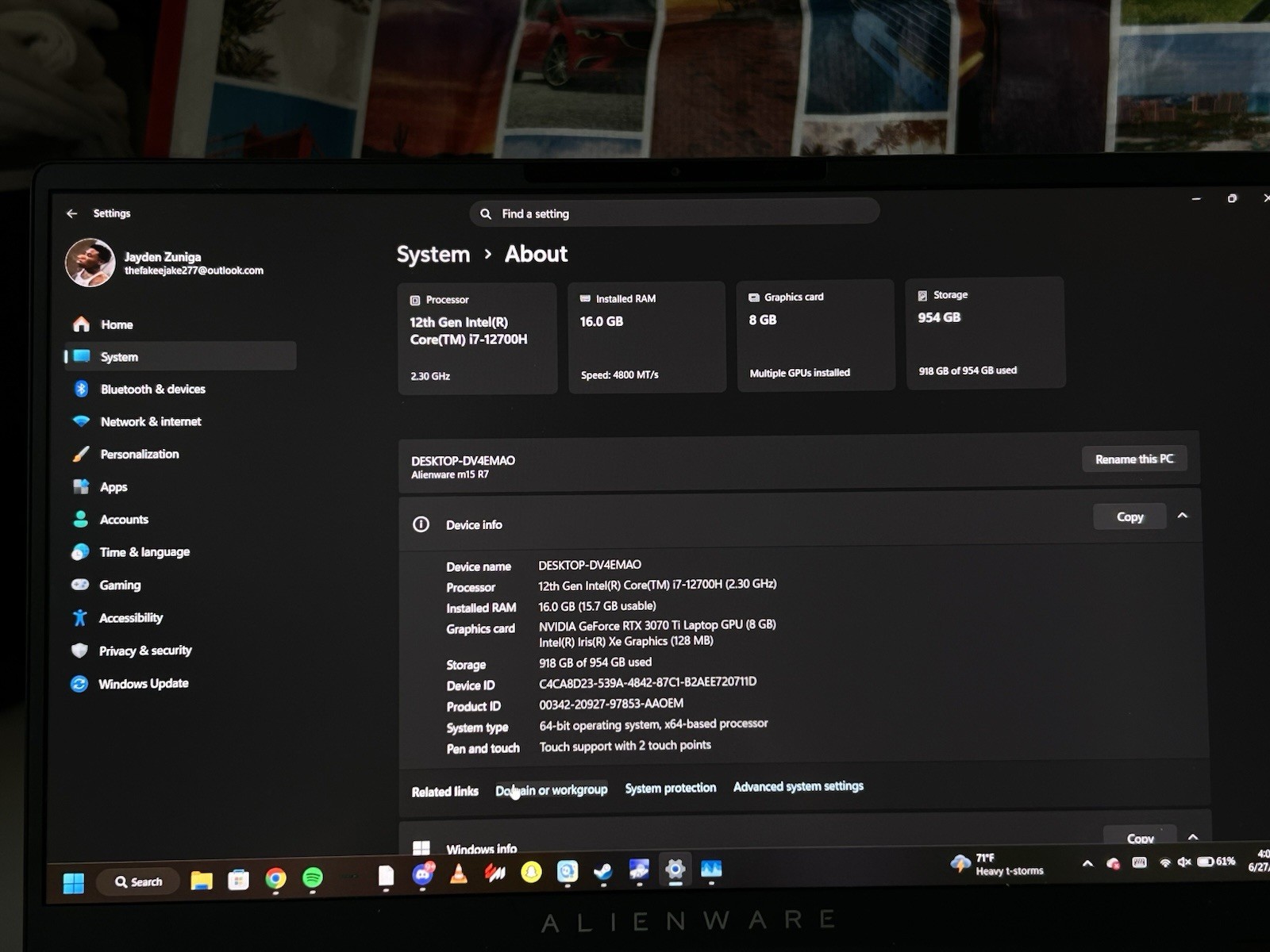Click the taskbar Search box
The width and height of the screenshot is (1270, 952).
pos(138,881)
